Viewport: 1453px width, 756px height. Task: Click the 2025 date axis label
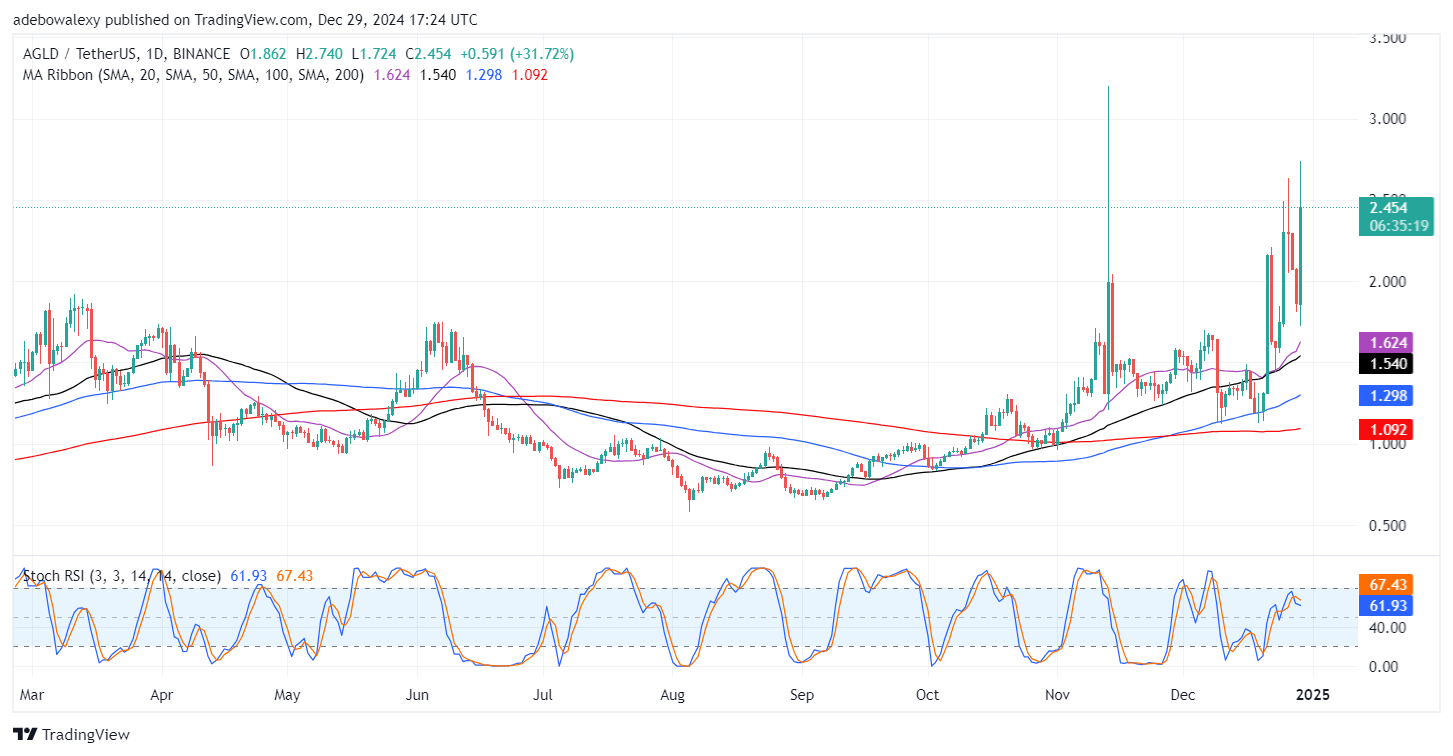click(1314, 694)
